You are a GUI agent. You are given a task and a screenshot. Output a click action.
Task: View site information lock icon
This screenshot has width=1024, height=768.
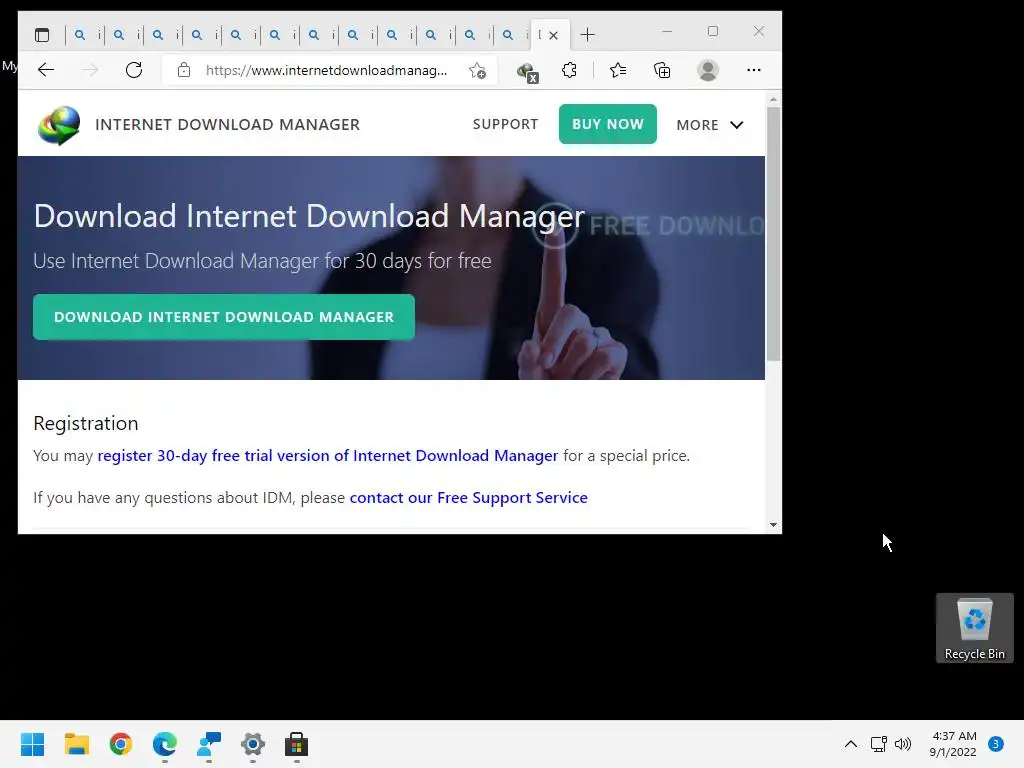(184, 70)
